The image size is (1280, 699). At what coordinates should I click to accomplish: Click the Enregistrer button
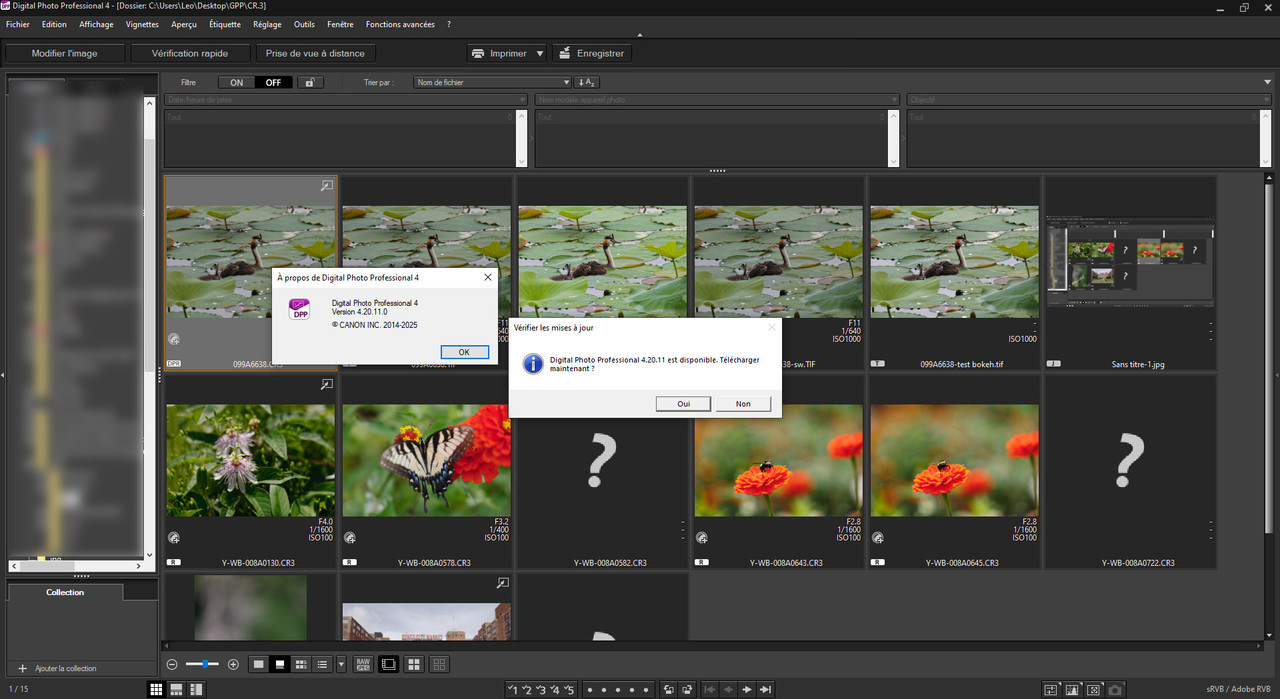click(x=590, y=53)
